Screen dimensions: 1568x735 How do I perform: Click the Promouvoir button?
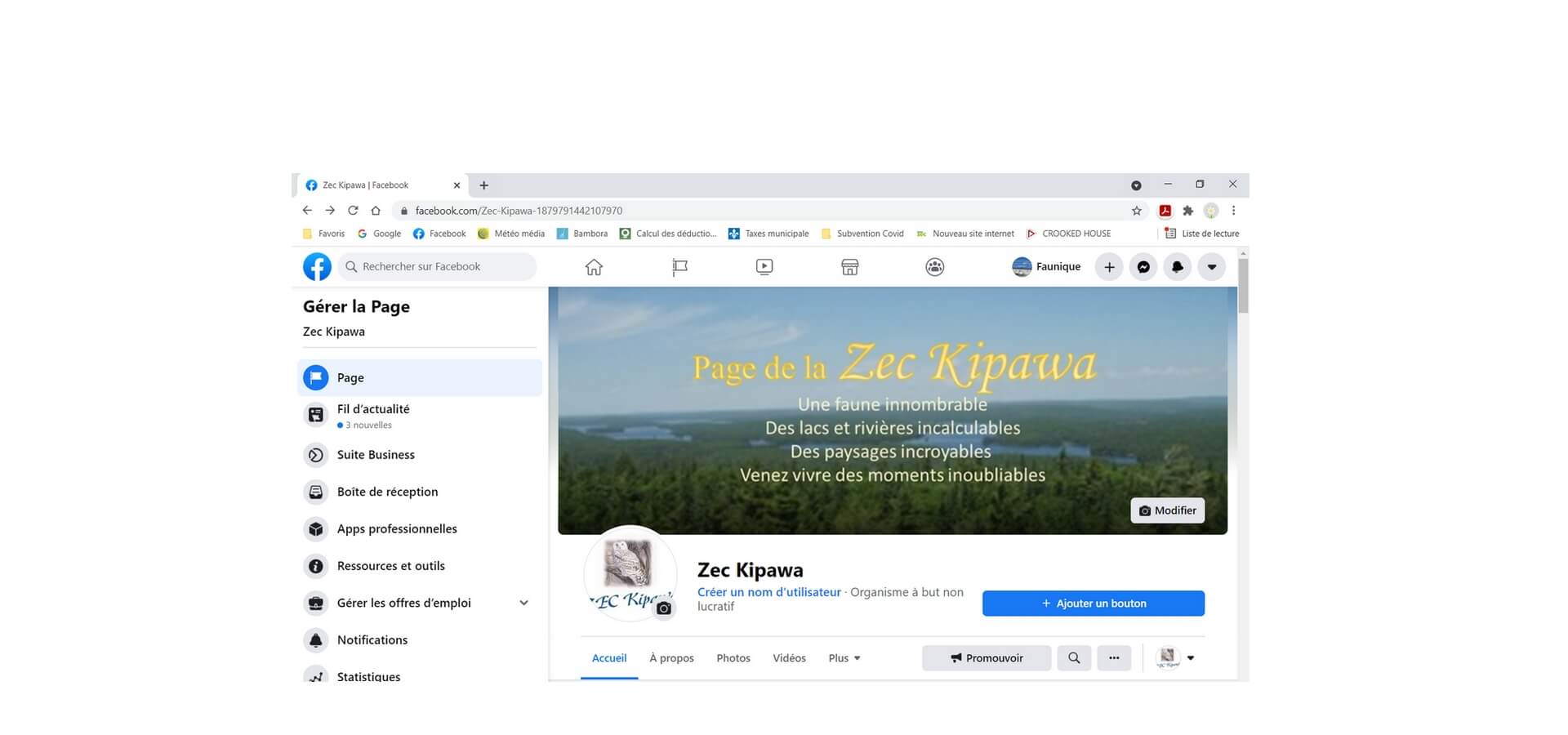987,658
